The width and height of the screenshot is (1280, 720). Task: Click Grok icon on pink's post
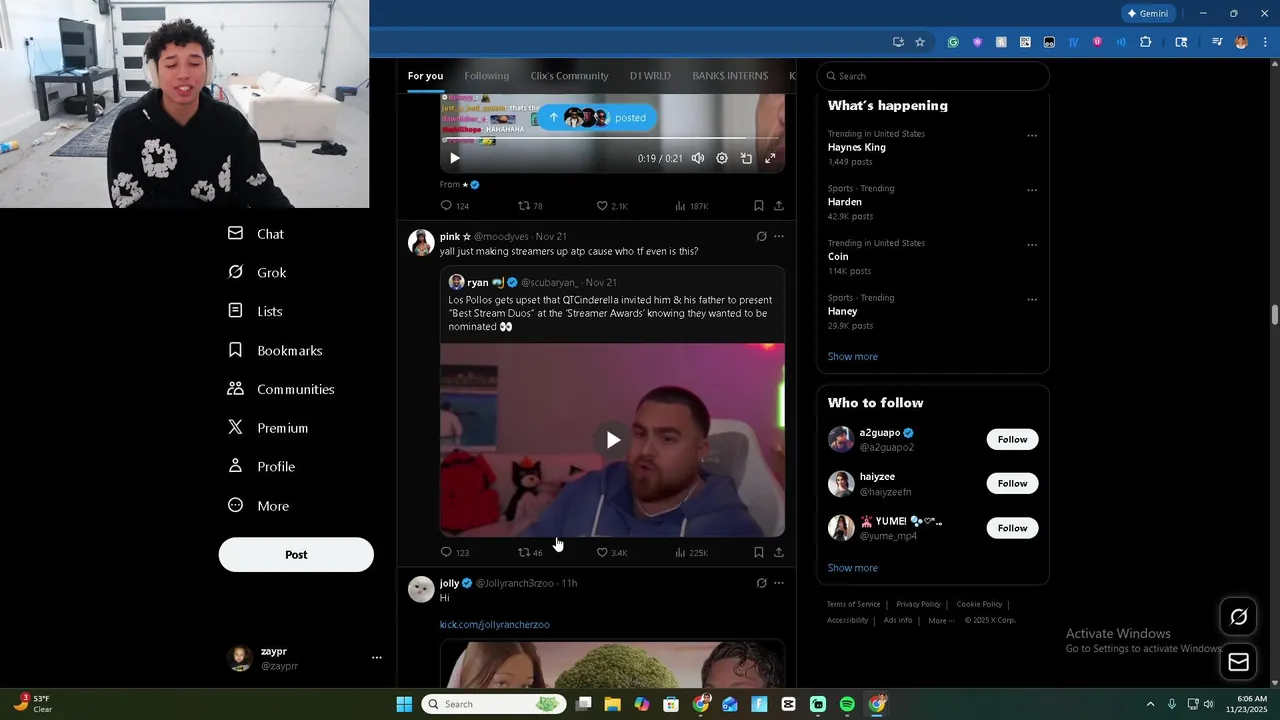pos(761,237)
